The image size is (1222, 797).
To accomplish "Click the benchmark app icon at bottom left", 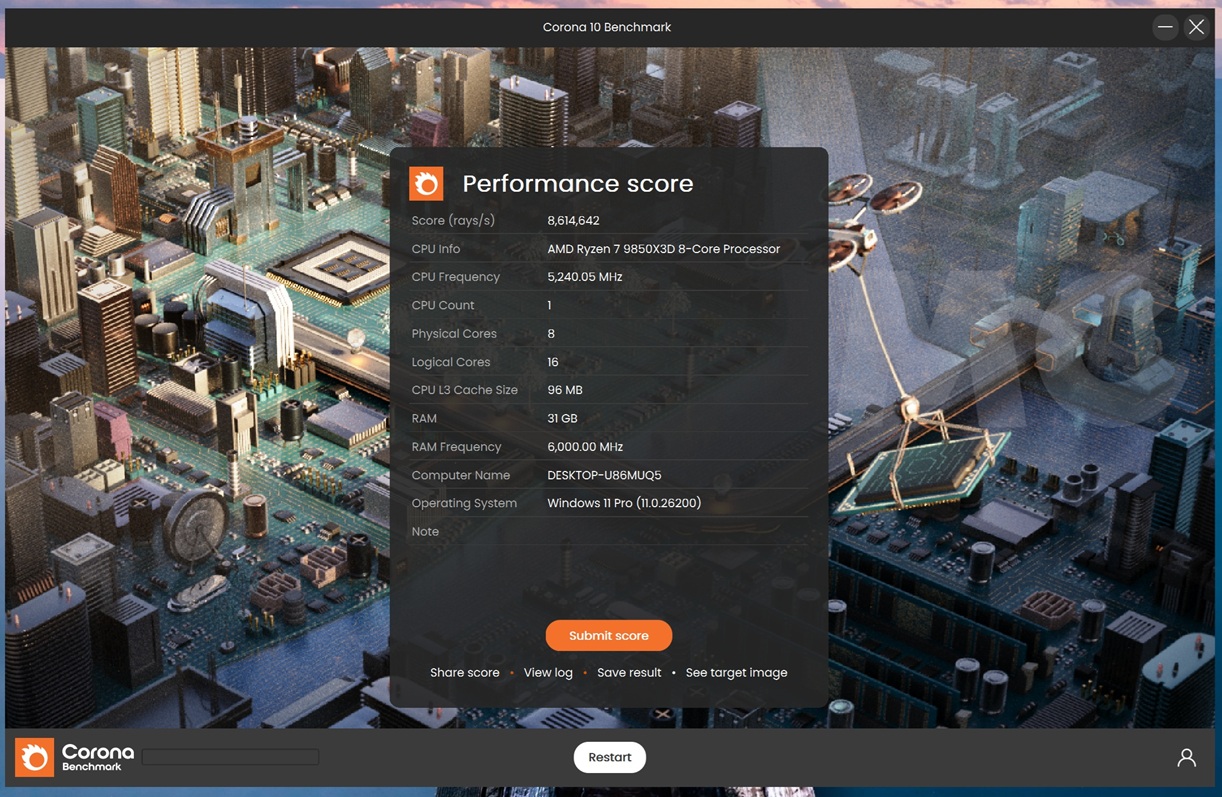I will click(33, 756).
